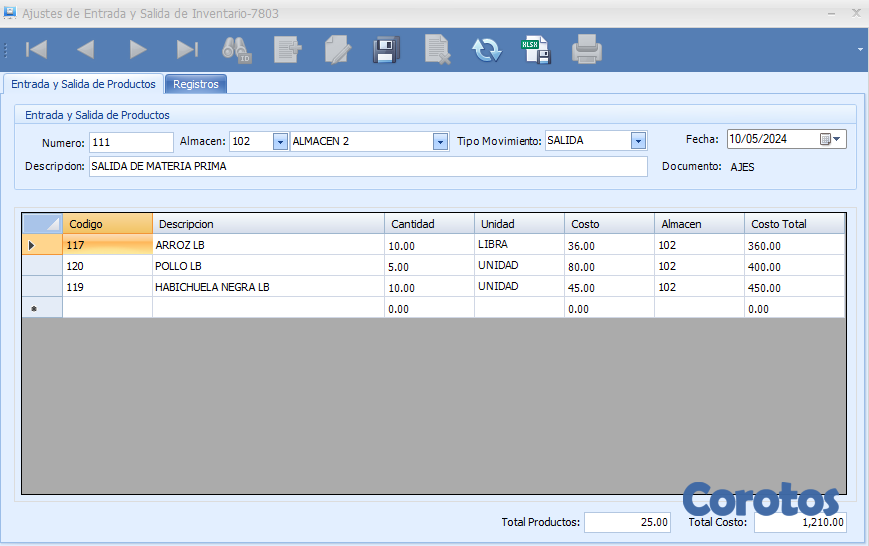The image size is (869, 546).
Task: Refresh the inventory data
Action: [487, 49]
